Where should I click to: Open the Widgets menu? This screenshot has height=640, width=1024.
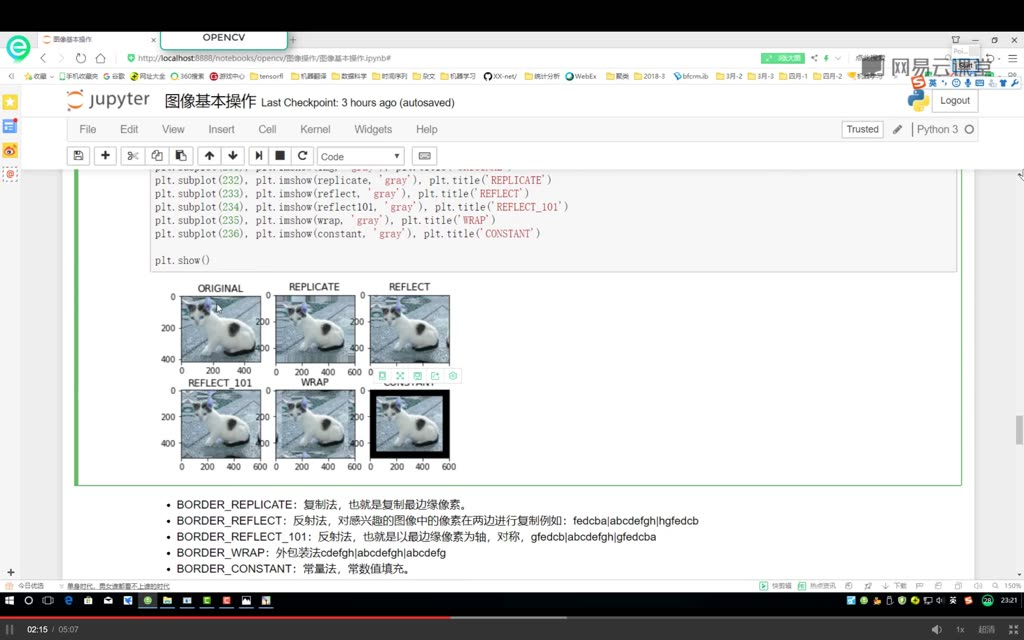coord(373,129)
